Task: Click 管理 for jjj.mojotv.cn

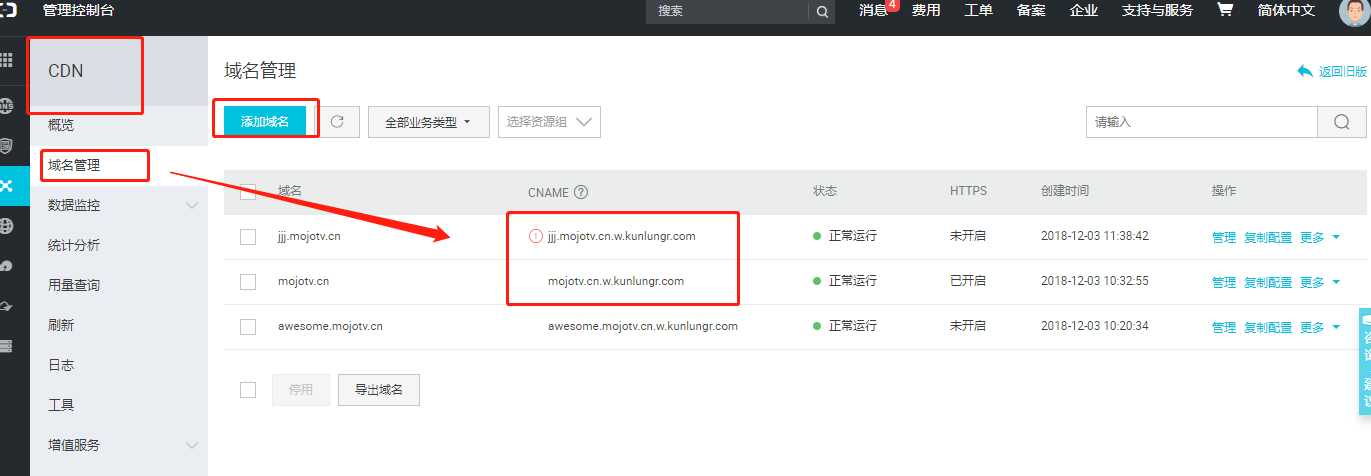Action: [1224, 237]
